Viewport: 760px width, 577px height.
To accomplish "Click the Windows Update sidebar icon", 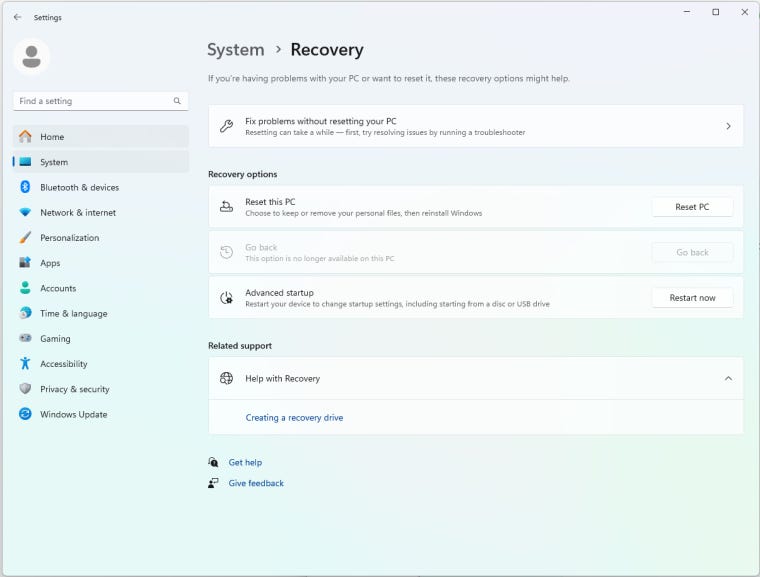I will point(25,414).
